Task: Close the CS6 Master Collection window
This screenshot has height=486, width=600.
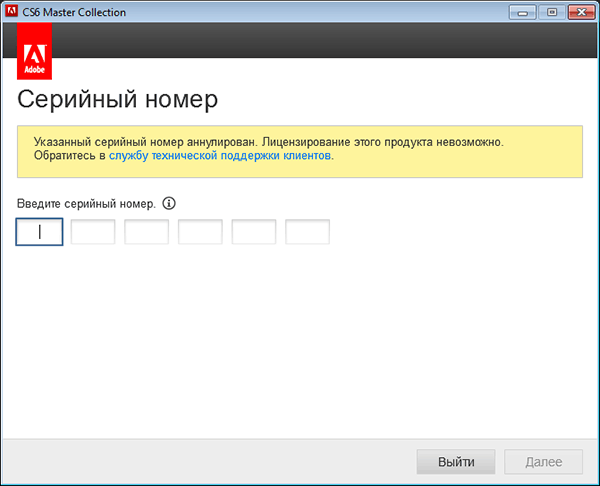Action: (581, 12)
